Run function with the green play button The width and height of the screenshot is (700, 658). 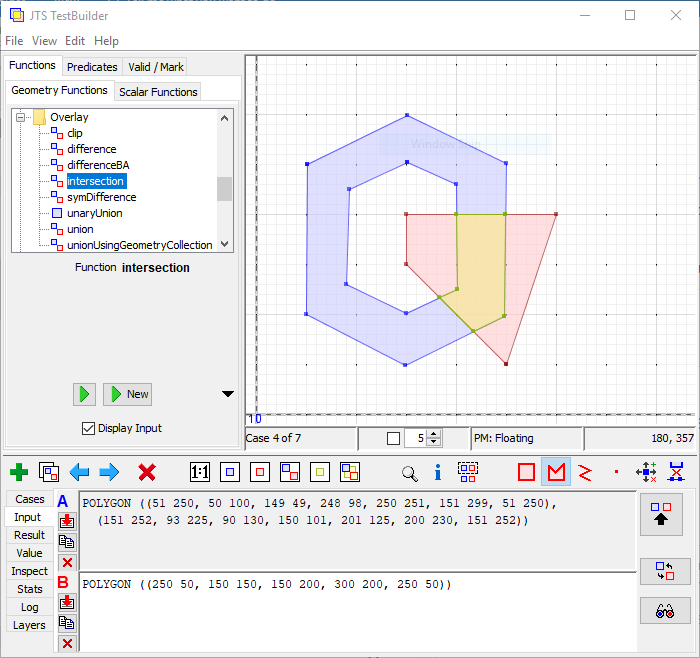[x=84, y=394]
